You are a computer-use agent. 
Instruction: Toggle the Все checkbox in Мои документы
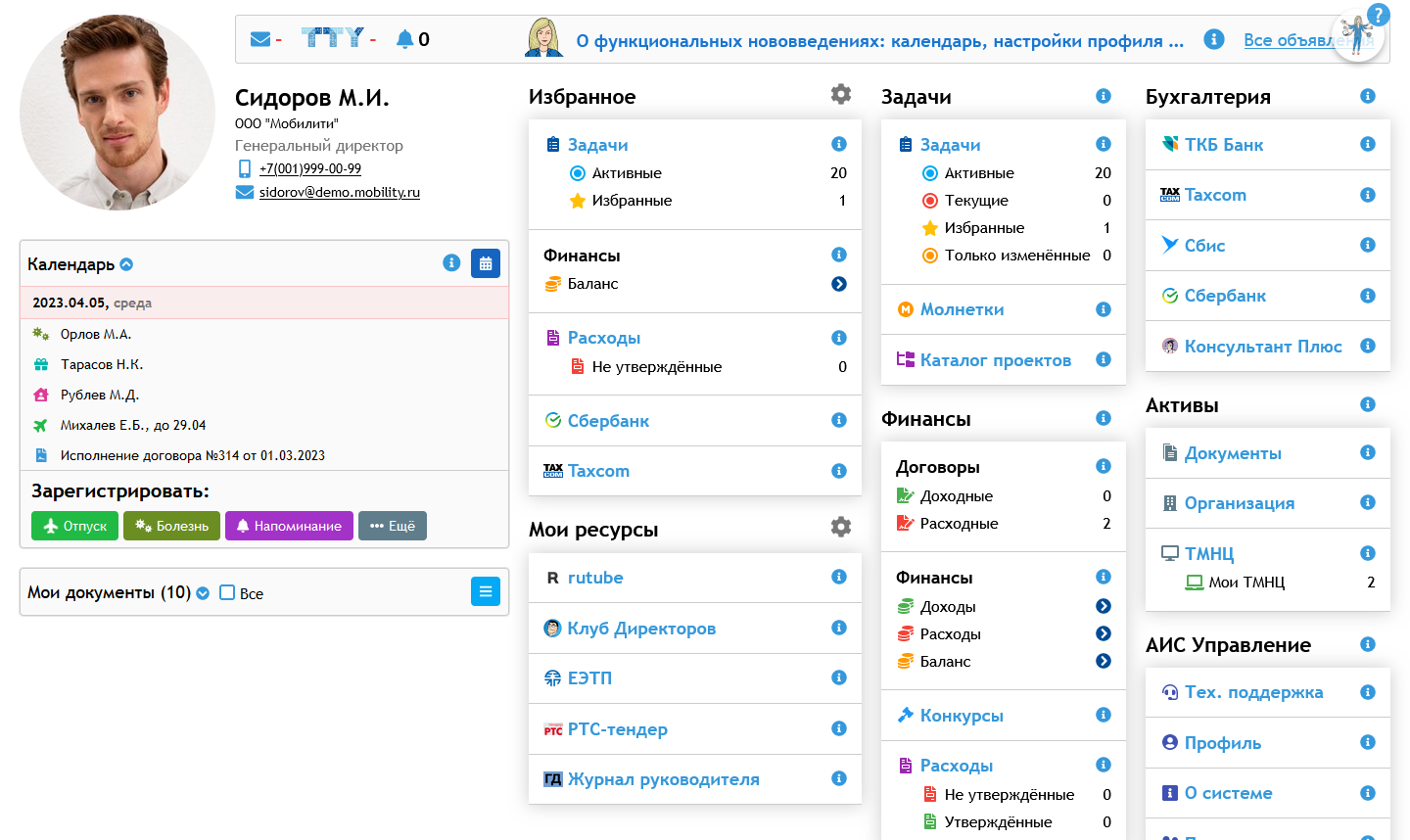[x=227, y=592]
